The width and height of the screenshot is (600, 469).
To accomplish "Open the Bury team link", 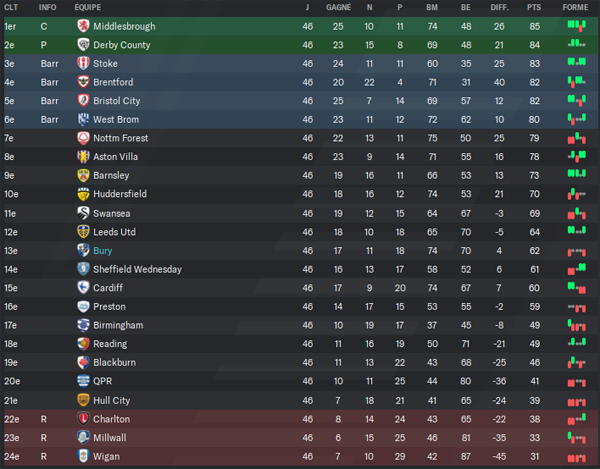I will pos(103,251).
